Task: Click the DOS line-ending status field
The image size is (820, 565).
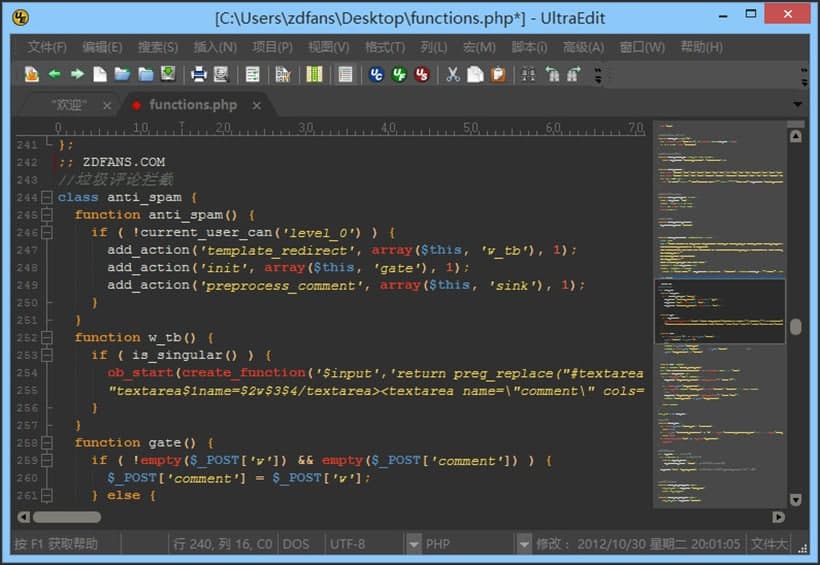Action: [x=296, y=545]
